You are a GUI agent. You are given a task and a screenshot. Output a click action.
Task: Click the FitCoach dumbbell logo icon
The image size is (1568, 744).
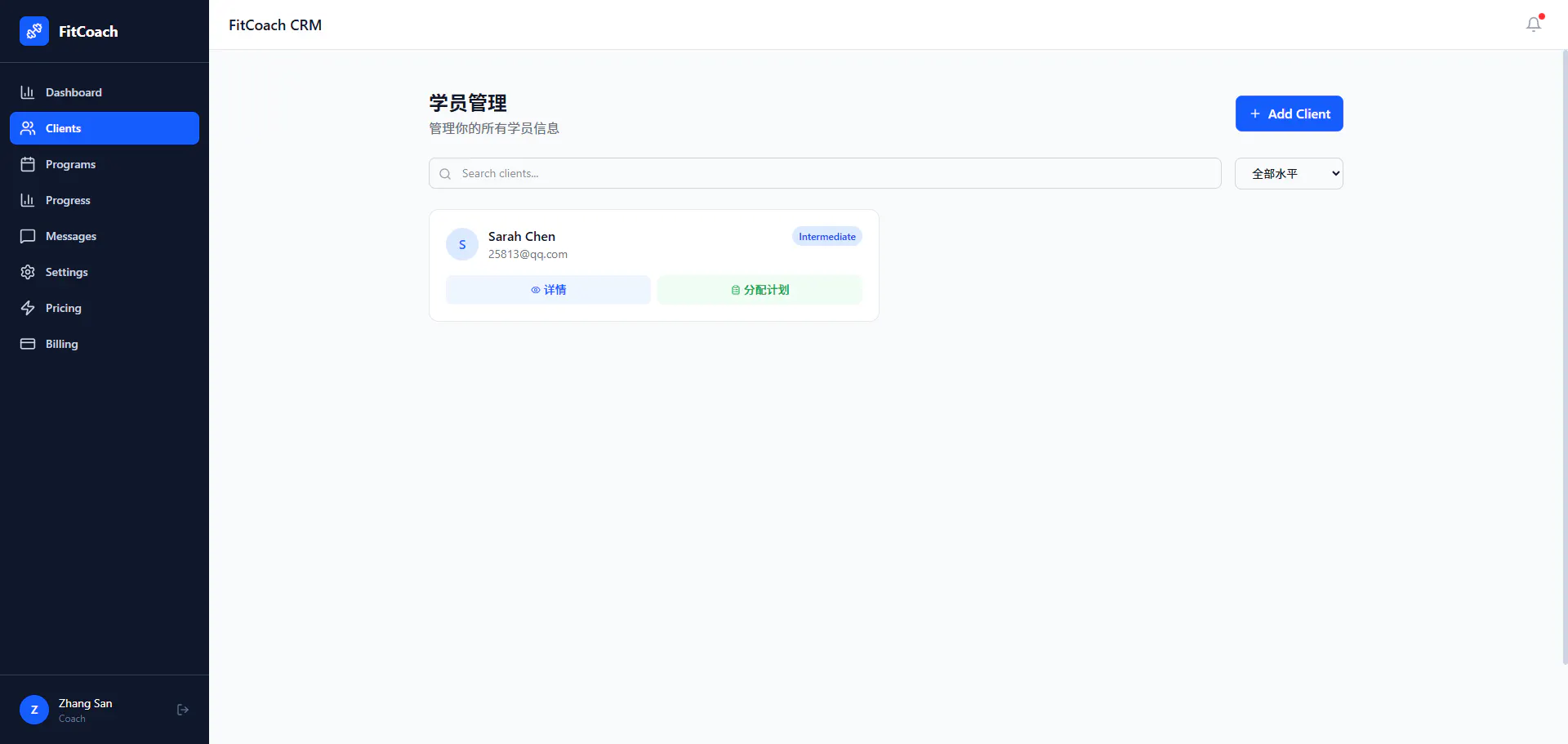[x=34, y=31]
